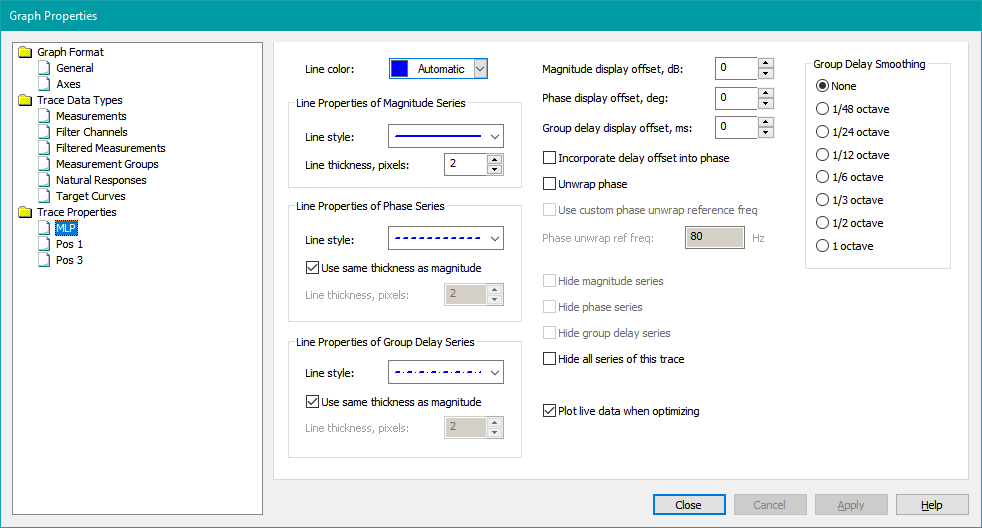Click the blue Line color swatch
982x528 pixels.
pos(400,69)
